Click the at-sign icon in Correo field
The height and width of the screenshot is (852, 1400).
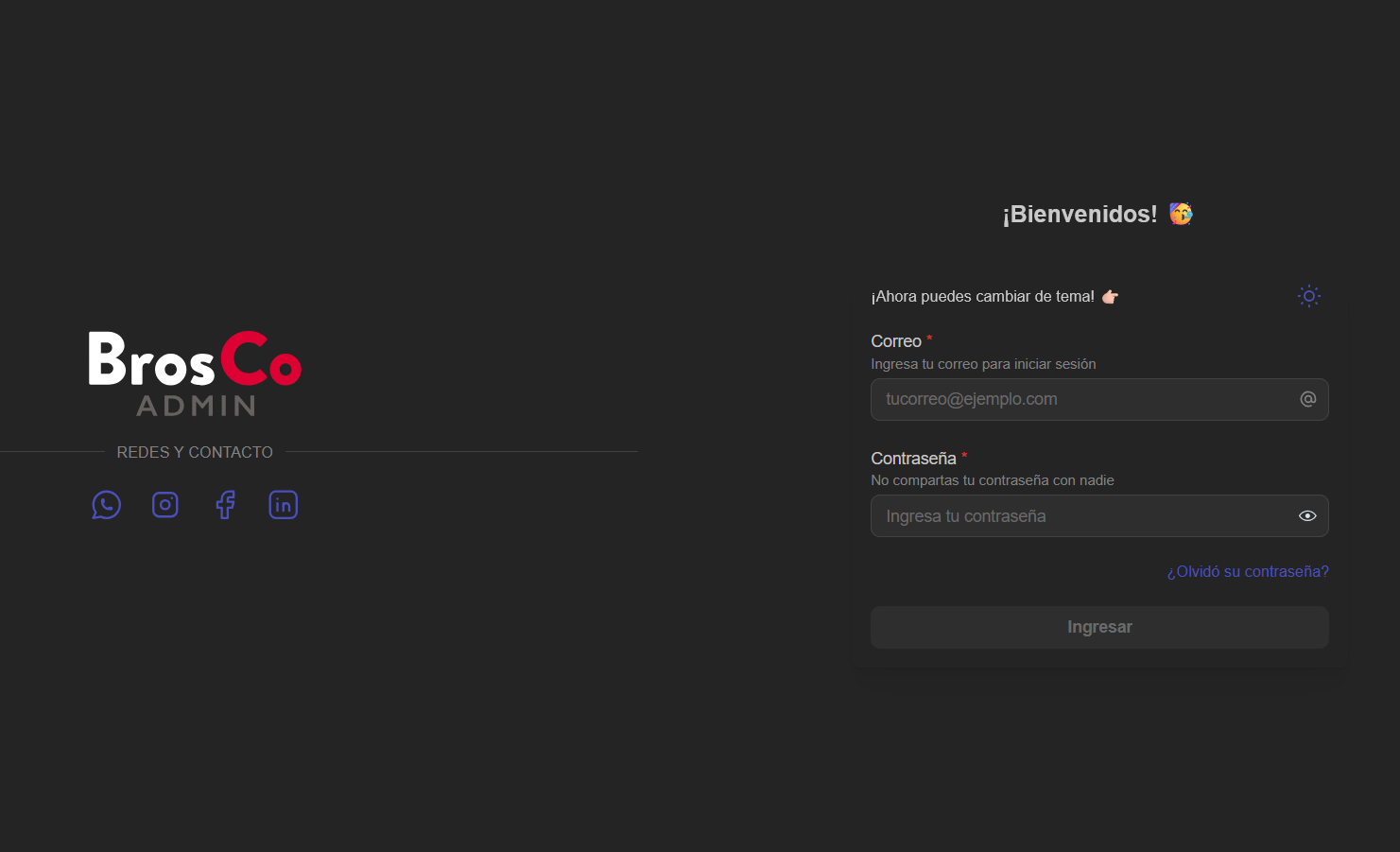(x=1308, y=399)
